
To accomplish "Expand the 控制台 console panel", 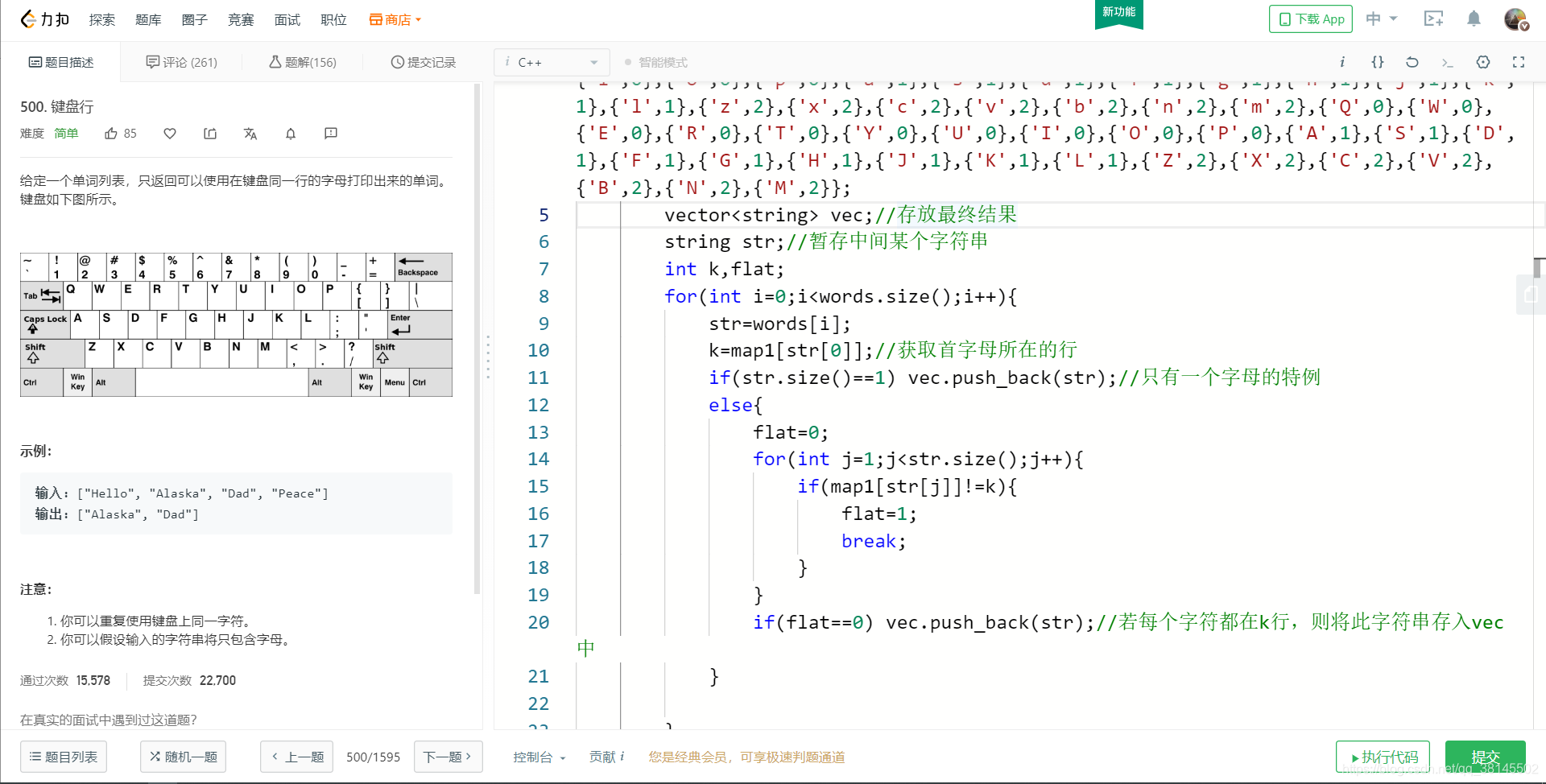I will pyautogui.click(x=539, y=757).
